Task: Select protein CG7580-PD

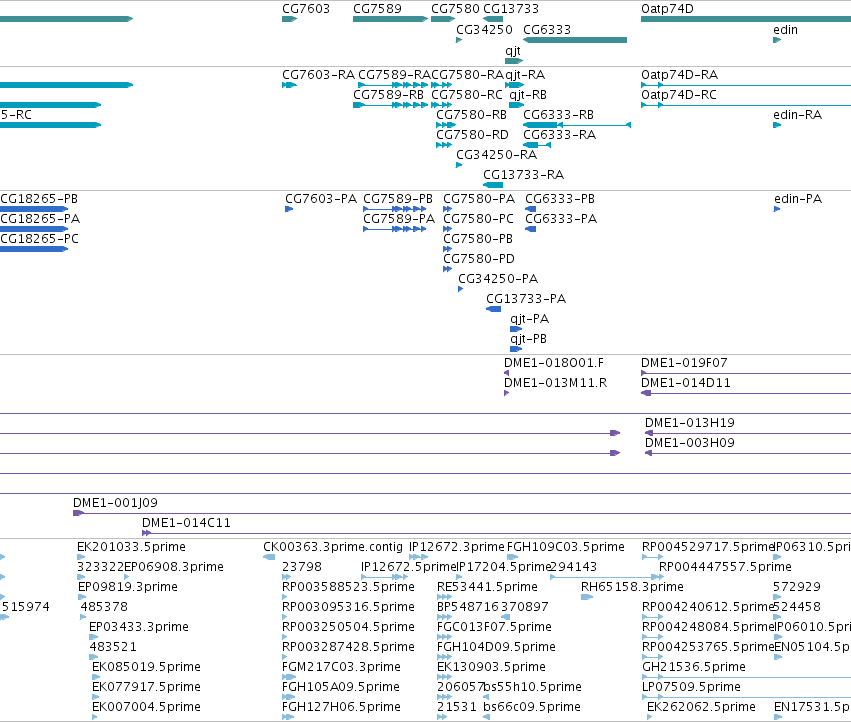Action: coord(479,259)
